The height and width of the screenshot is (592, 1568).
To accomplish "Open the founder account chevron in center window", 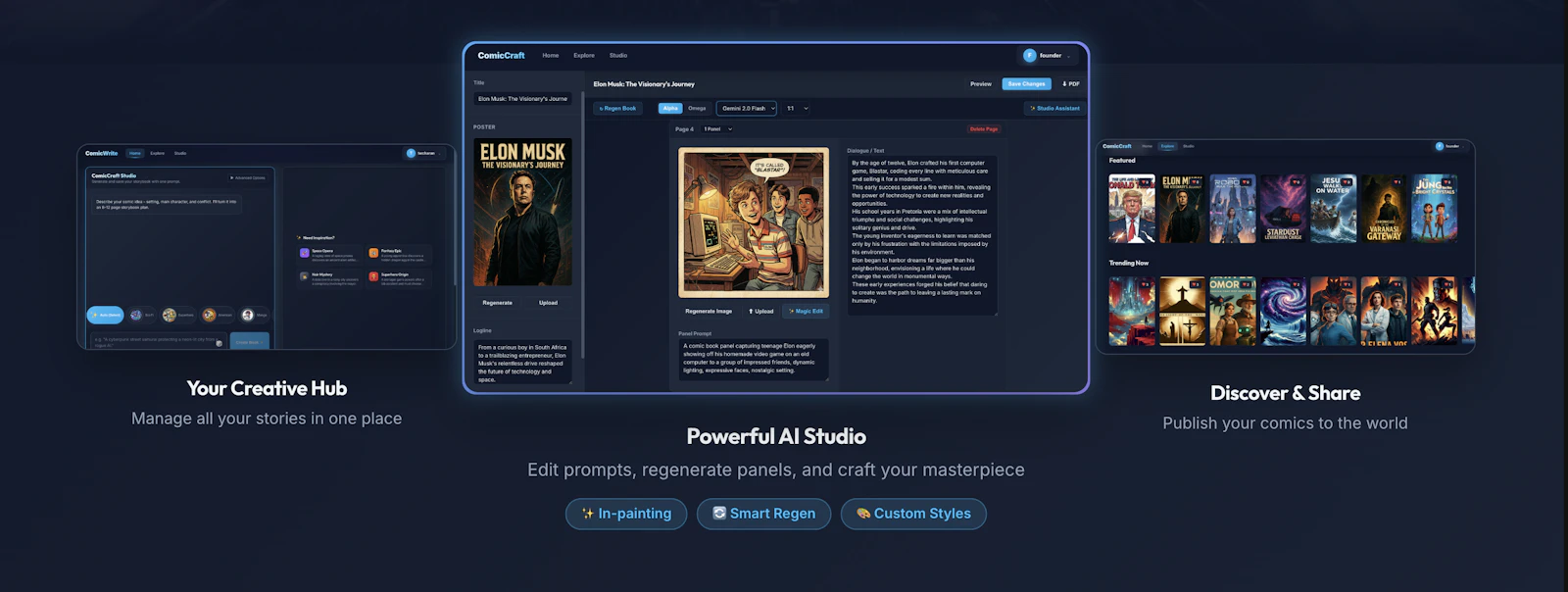I will (1069, 56).
